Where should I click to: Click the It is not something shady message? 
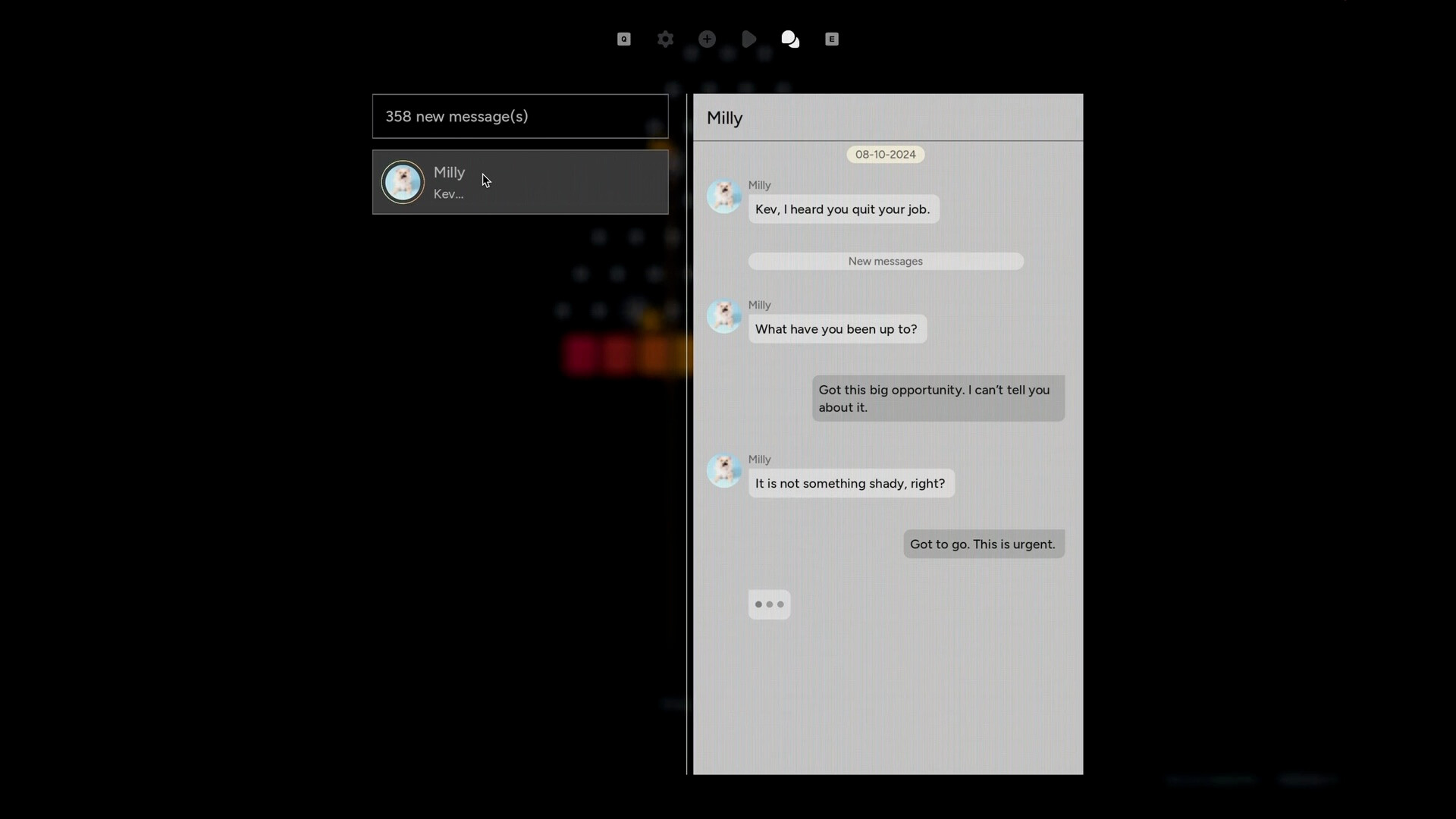pos(851,483)
